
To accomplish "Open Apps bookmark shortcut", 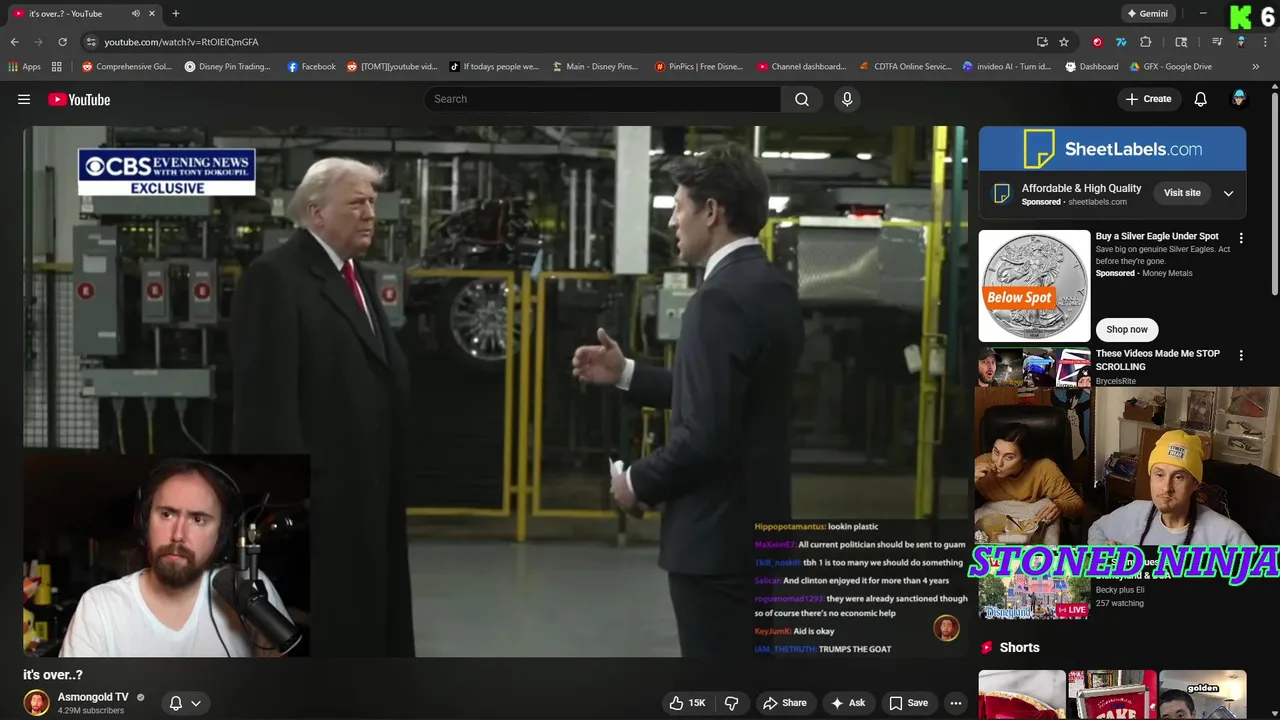I will (x=24, y=67).
